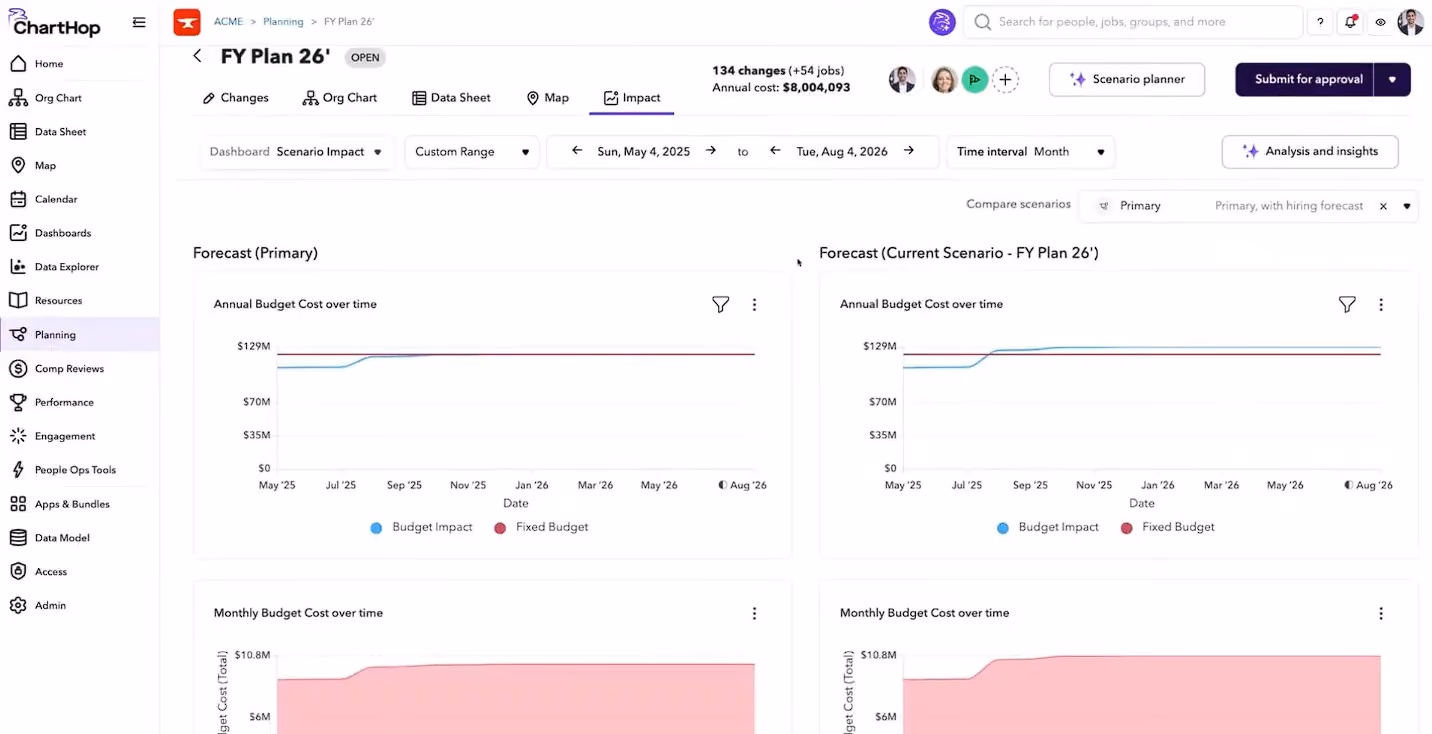Screen dimensions: 1432x734
Task: Click the Tue, Aug 4, 2026 end date
Action: pos(842,152)
